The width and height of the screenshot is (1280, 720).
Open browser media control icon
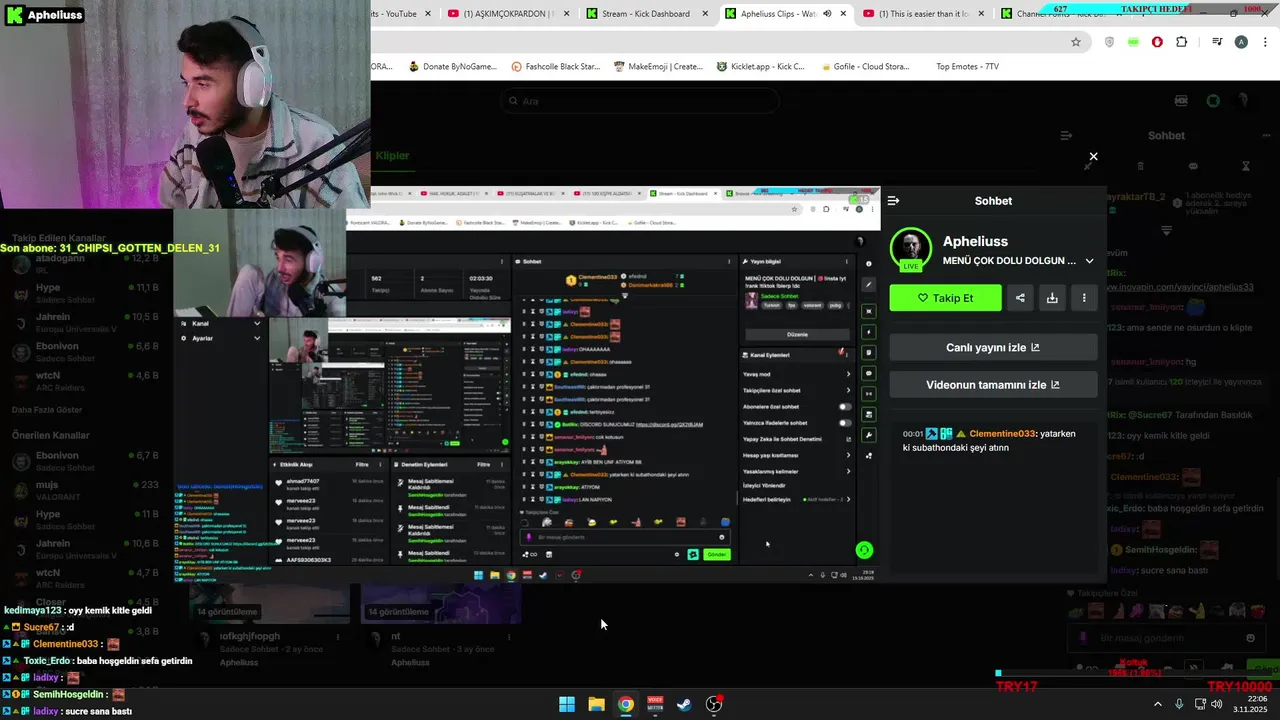pos(1216,42)
